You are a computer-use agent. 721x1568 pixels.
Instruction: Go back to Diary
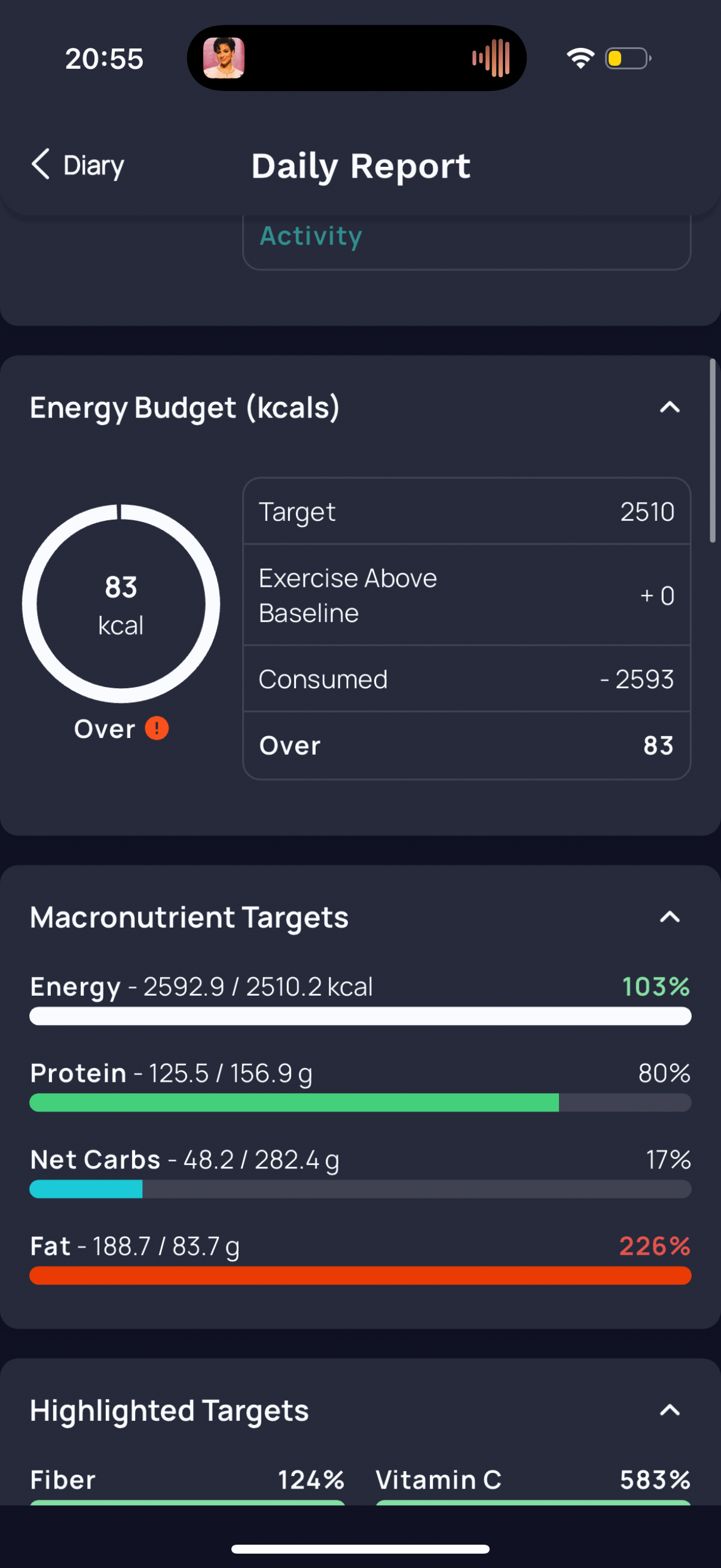78,165
